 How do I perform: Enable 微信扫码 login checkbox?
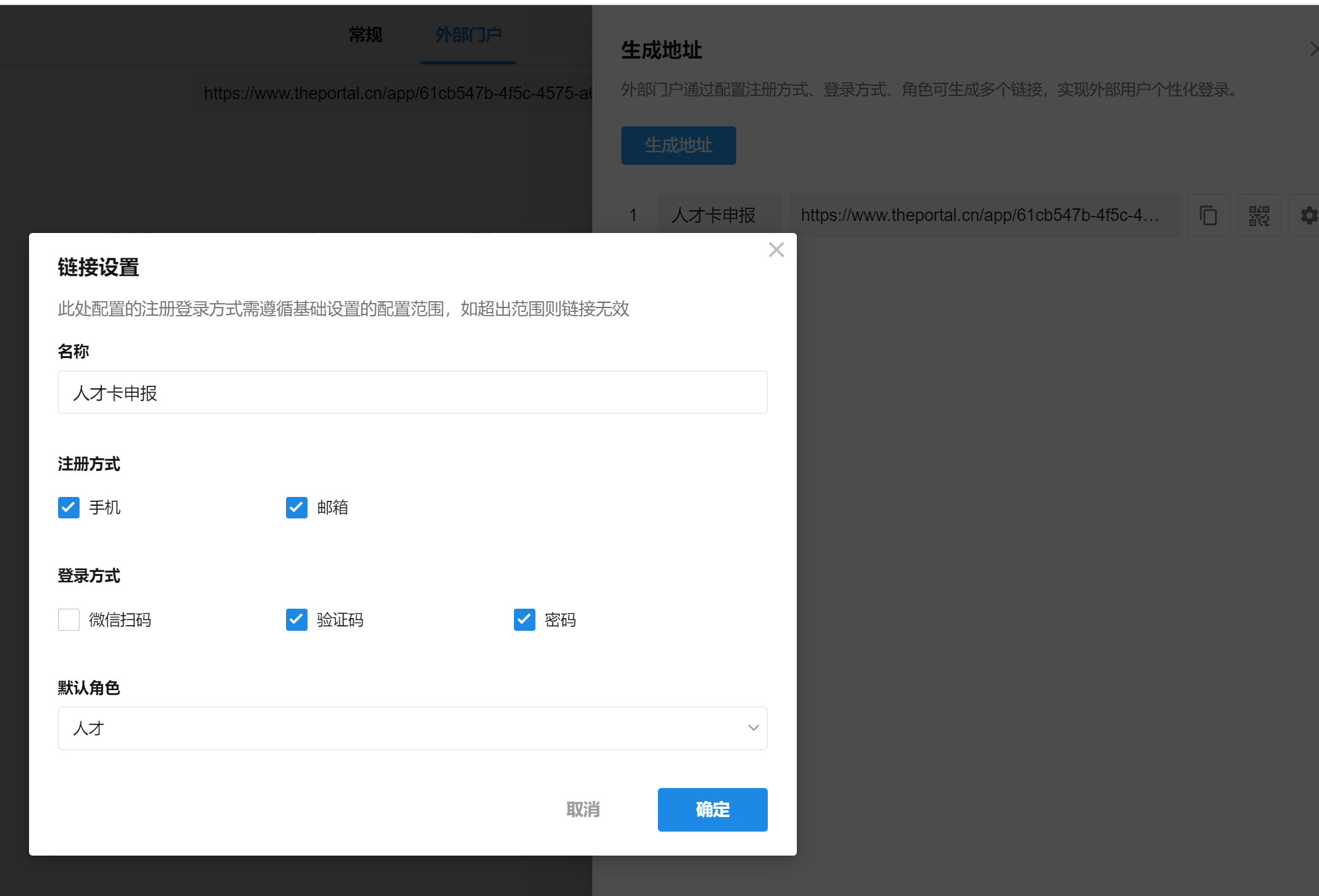coord(69,620)
